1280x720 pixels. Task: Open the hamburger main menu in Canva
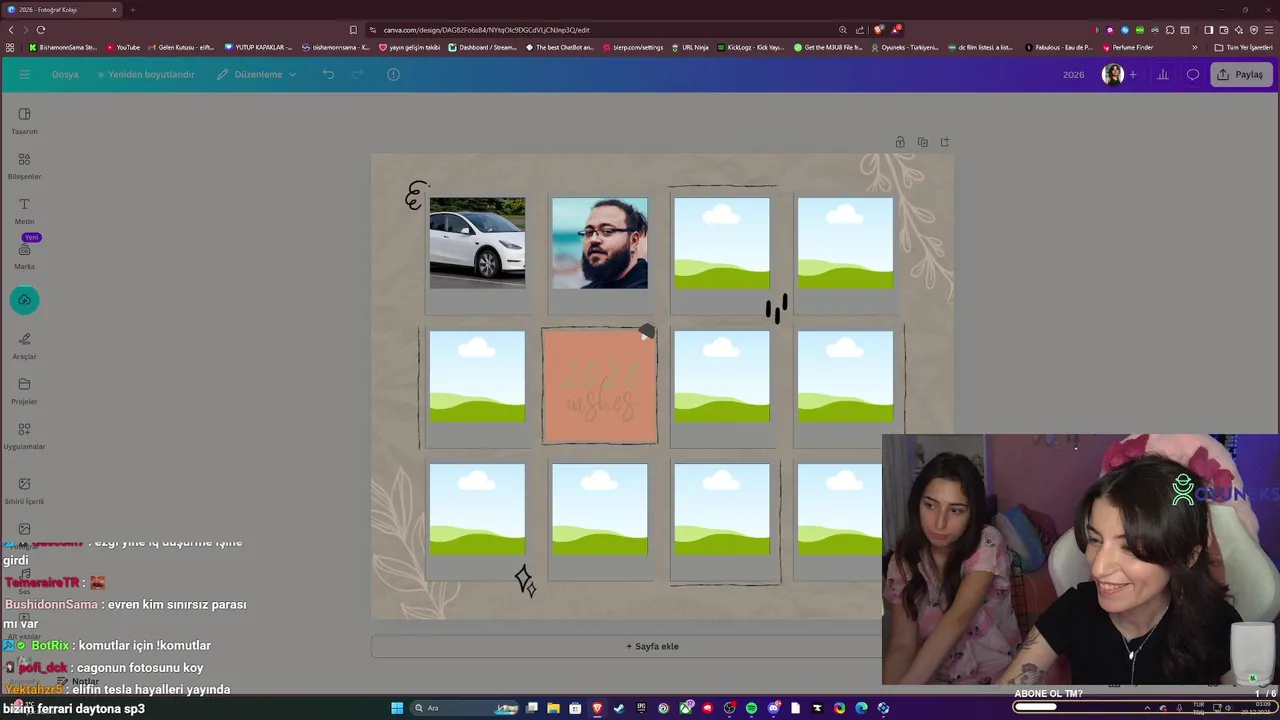(x=25, y=74)
